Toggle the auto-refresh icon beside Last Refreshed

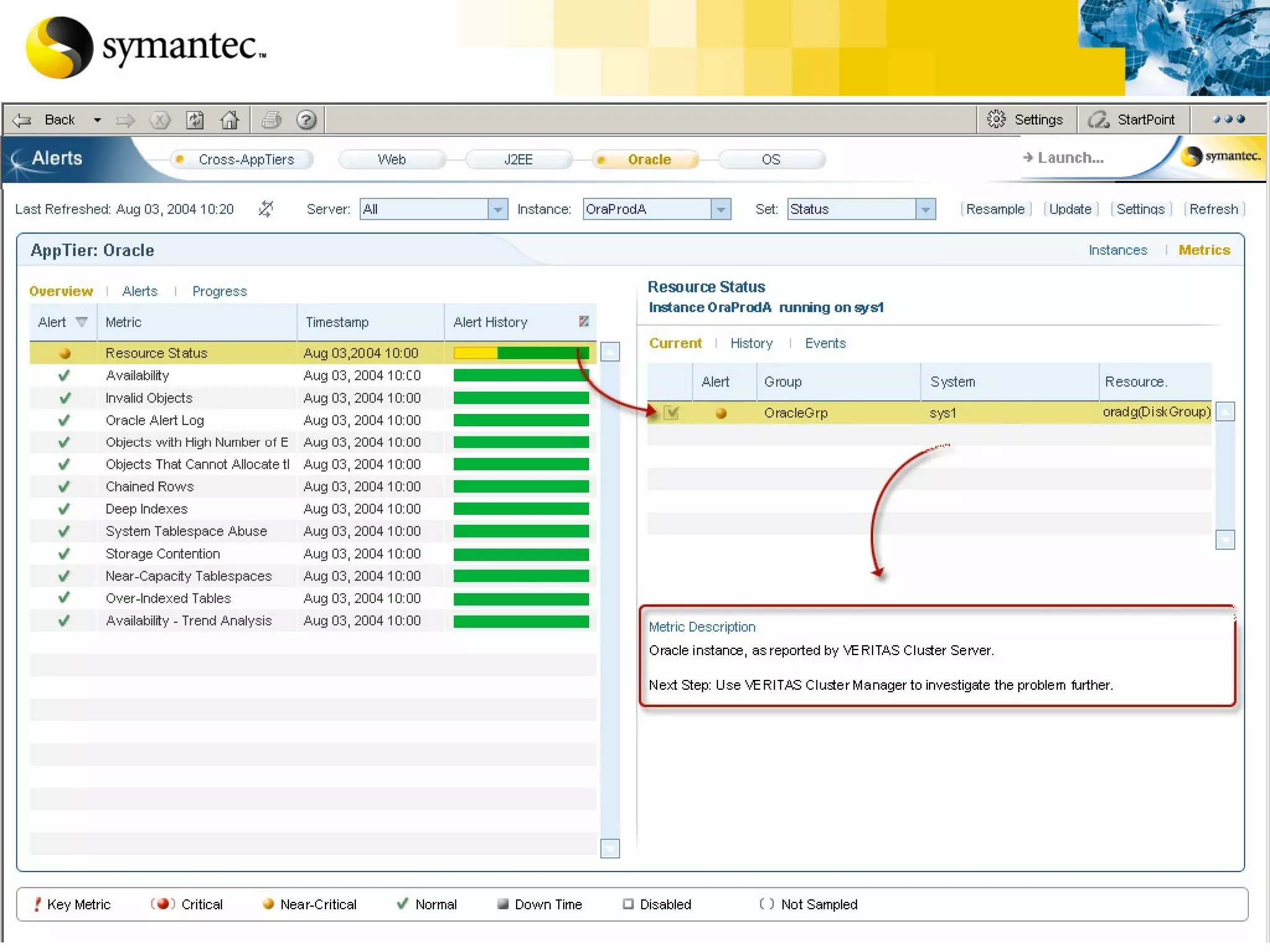click(x=265, y=209)
